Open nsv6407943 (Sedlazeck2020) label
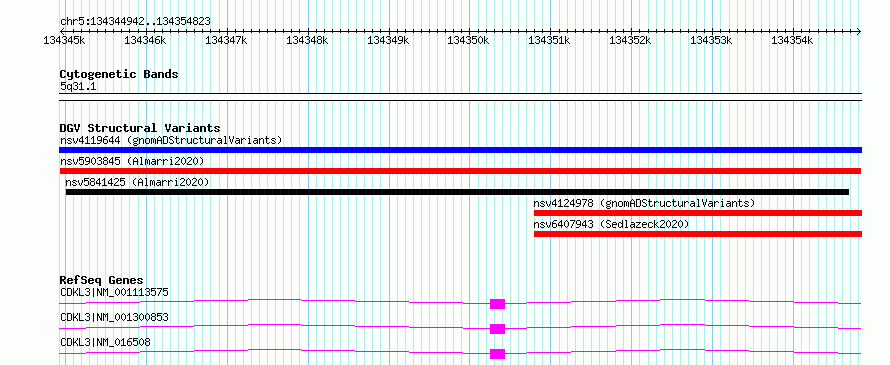Screen dimensions: 890x365 [611, 224]
